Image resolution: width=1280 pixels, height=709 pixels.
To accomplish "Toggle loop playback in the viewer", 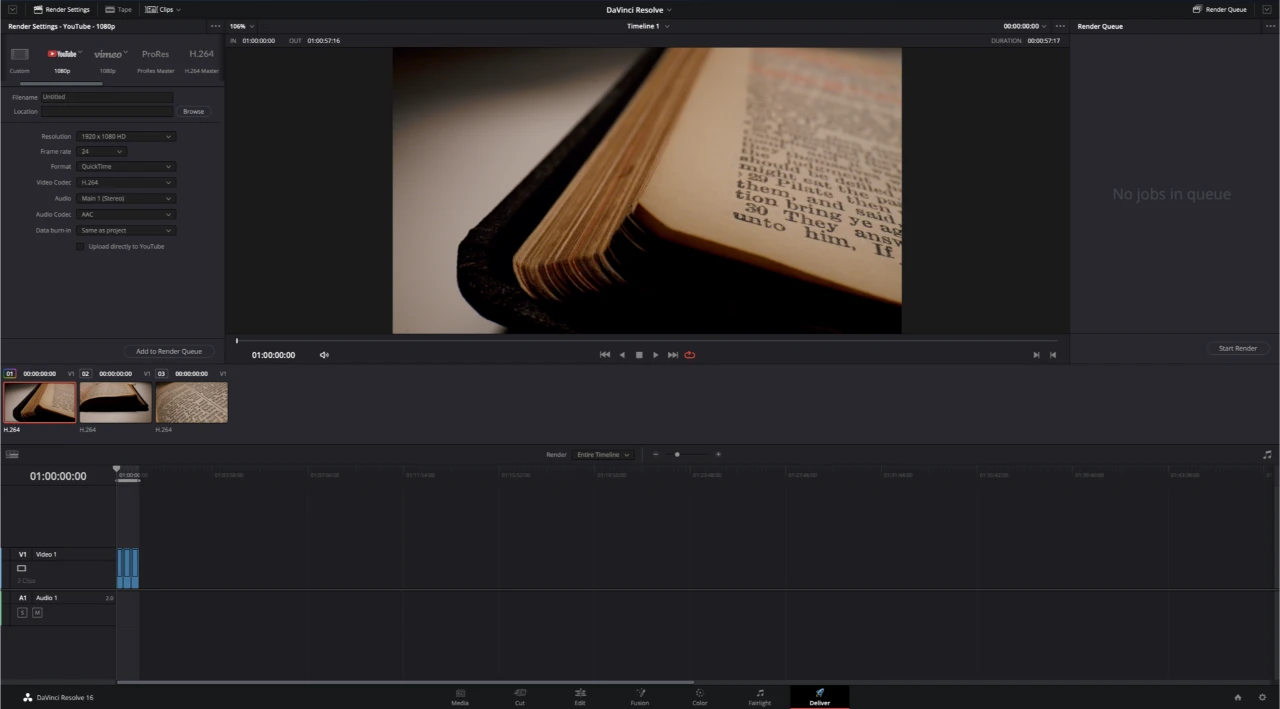I will (689, 354).
